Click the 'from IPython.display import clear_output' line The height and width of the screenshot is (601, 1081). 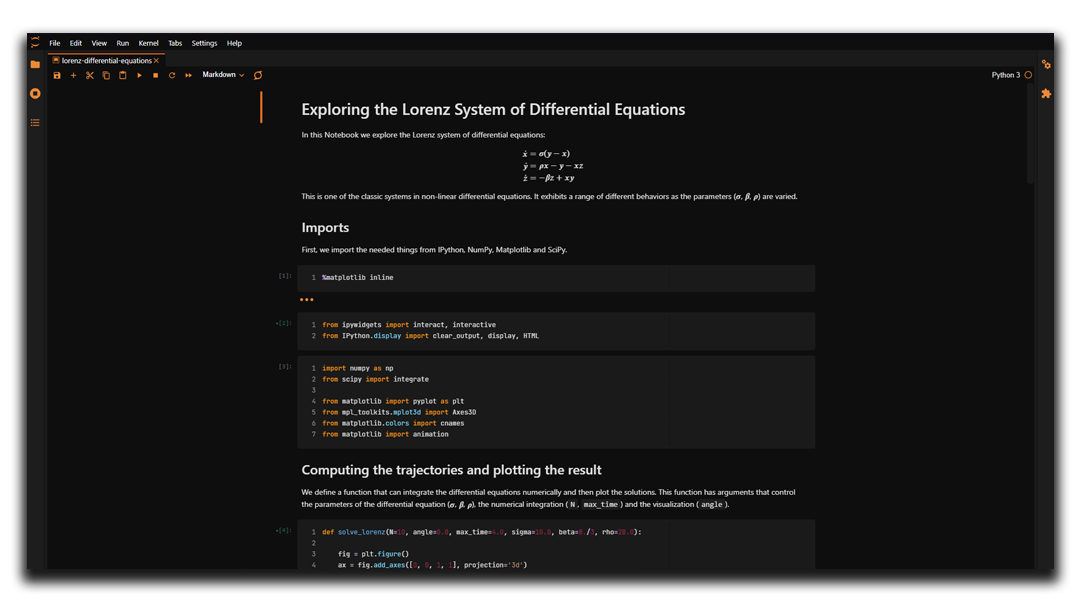pyautogui.click(x=430, y=336)
